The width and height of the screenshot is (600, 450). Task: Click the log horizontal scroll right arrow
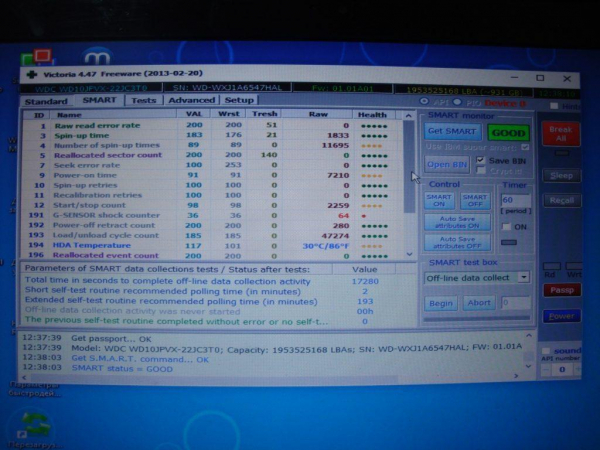point(516,376)
